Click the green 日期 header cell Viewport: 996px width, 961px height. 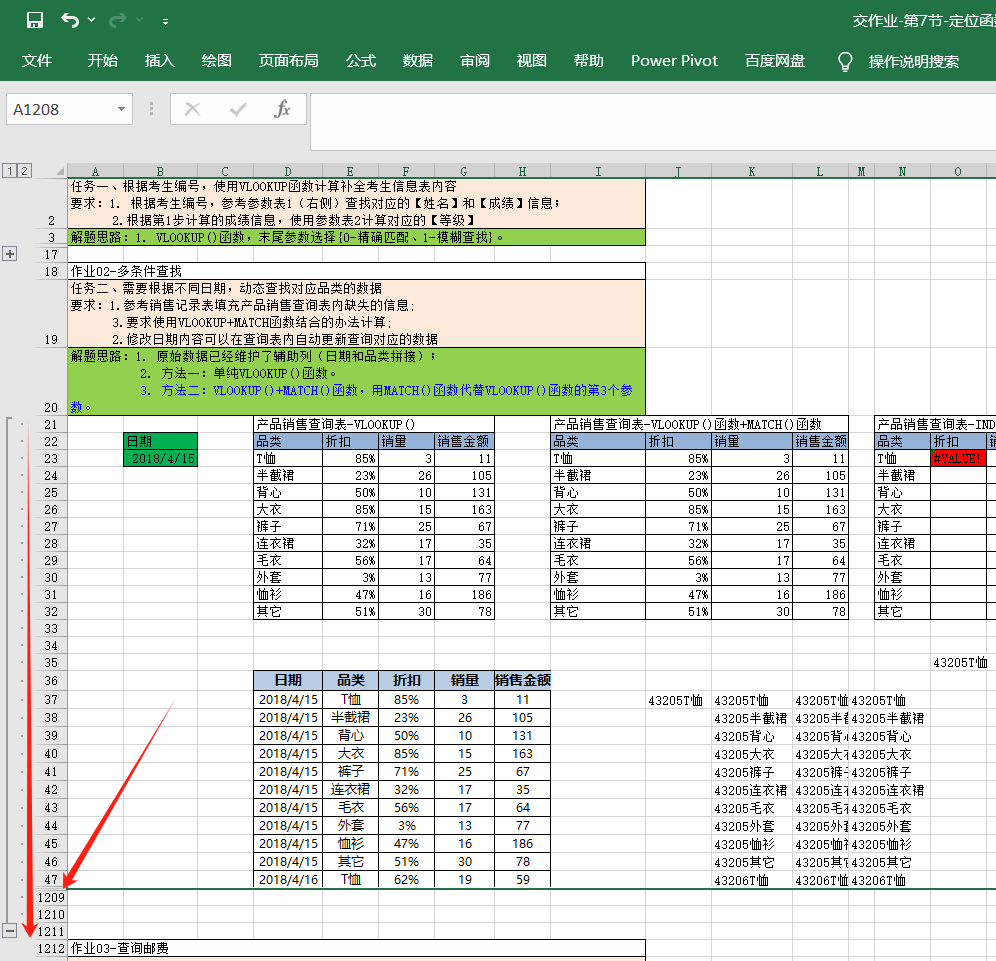[160, 441]
